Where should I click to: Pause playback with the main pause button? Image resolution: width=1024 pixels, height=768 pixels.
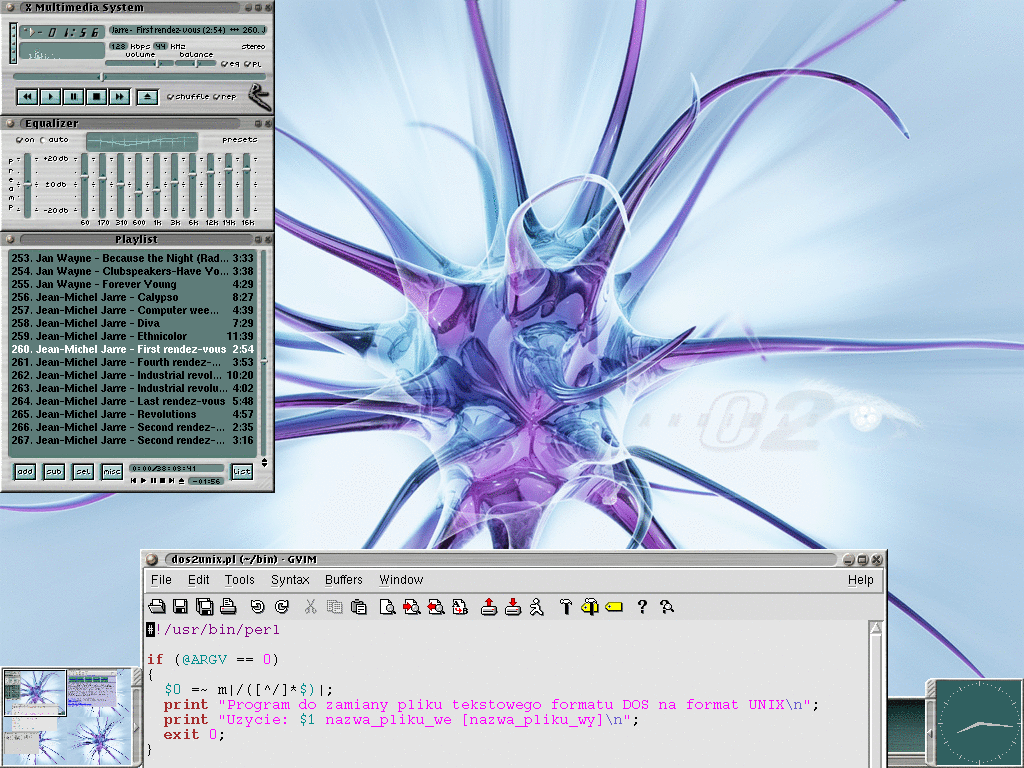(73, 96)
